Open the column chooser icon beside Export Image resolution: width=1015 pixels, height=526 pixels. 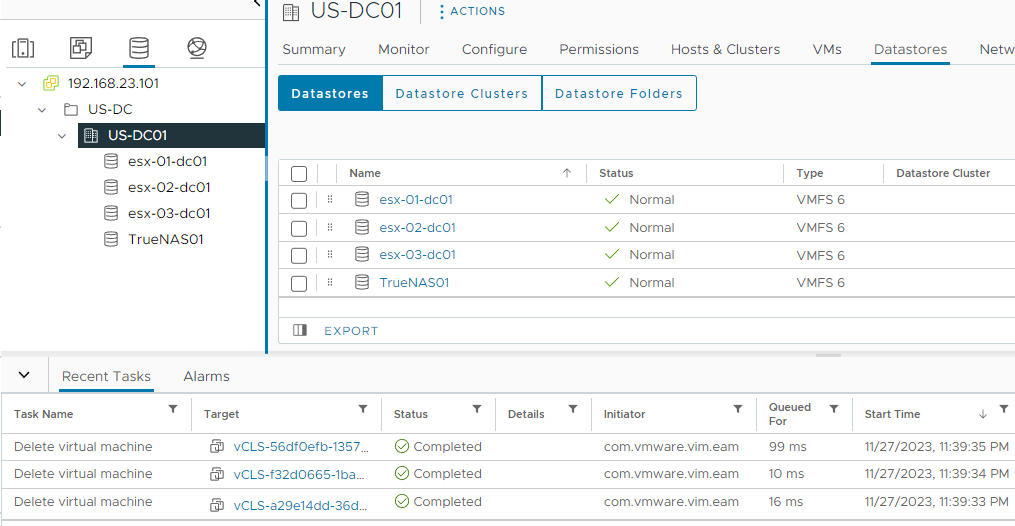(x=300, y=331)
